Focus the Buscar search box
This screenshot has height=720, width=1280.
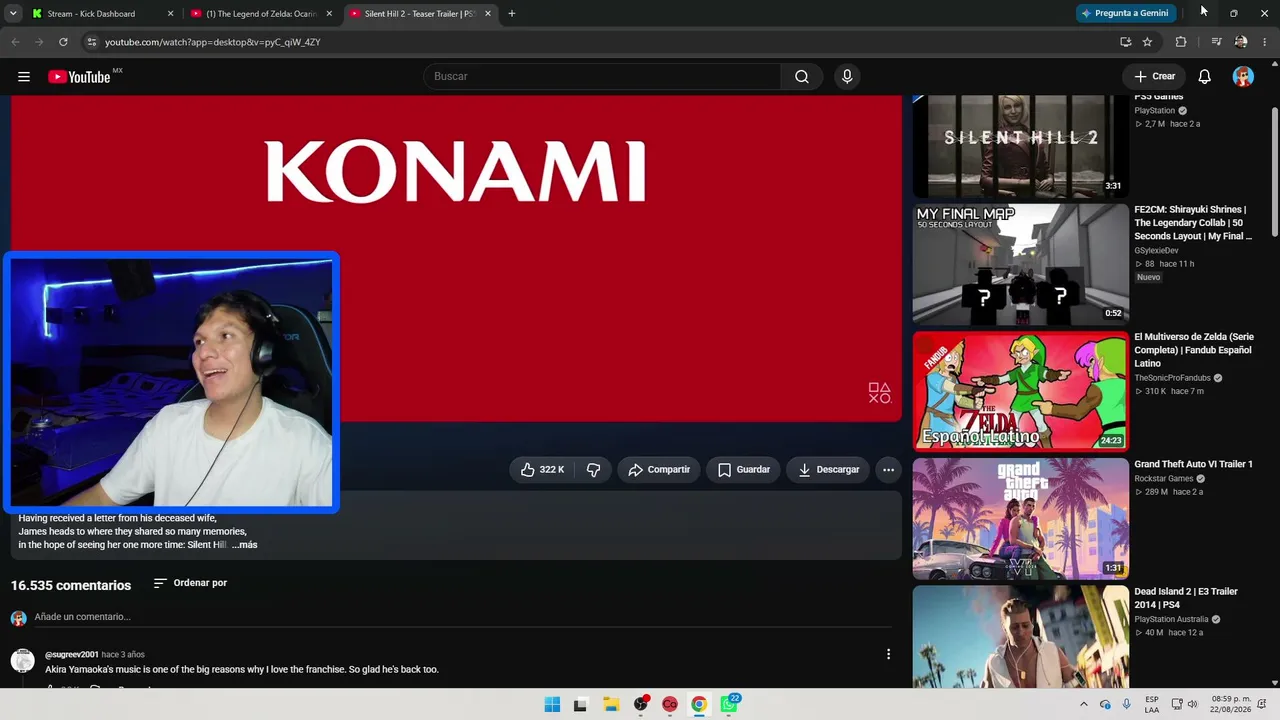[602, 77]
